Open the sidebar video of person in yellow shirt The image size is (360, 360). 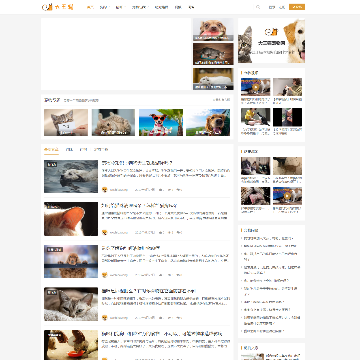click(255, 117)
